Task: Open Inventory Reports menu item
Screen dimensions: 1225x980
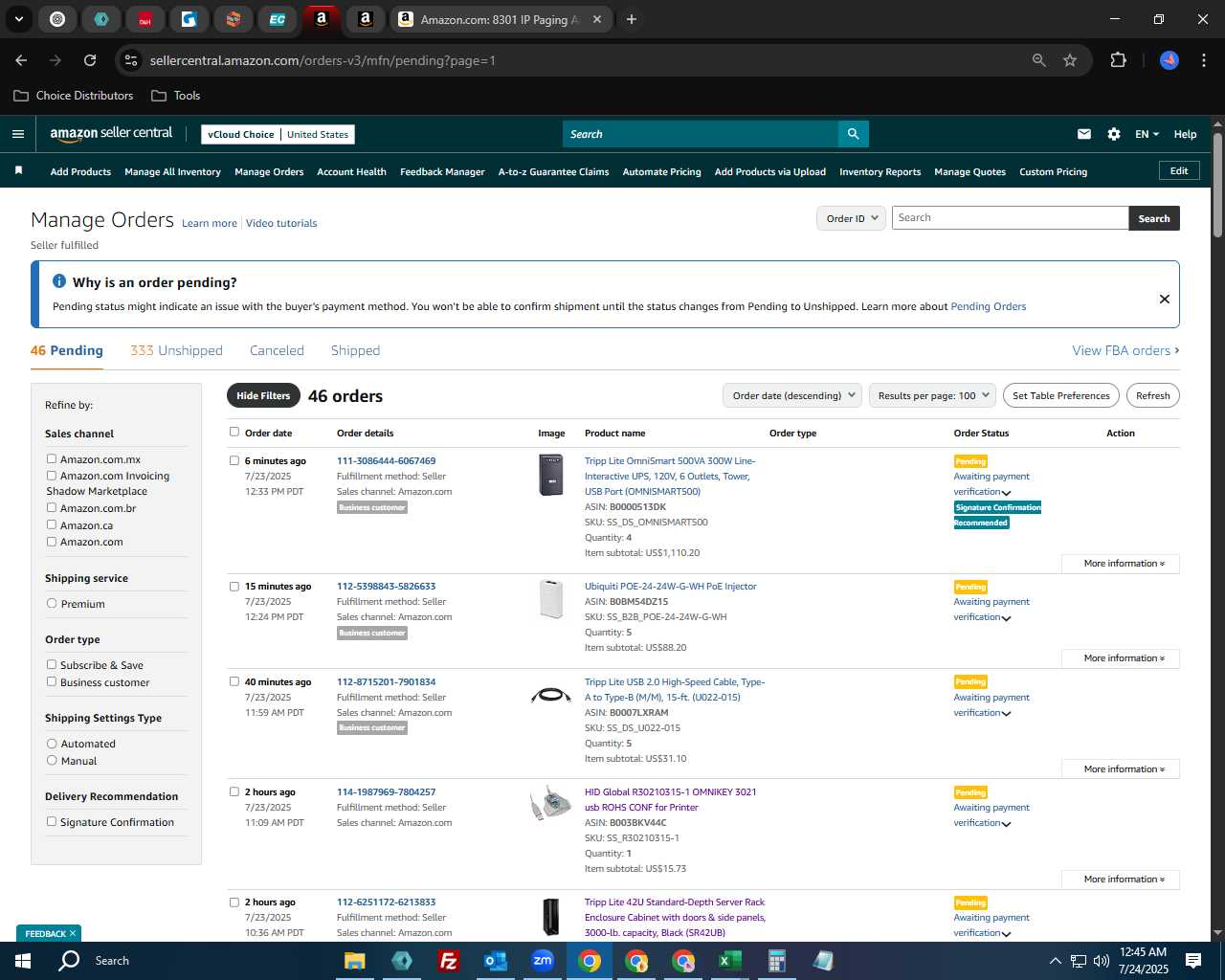Action: pos(880,172)
